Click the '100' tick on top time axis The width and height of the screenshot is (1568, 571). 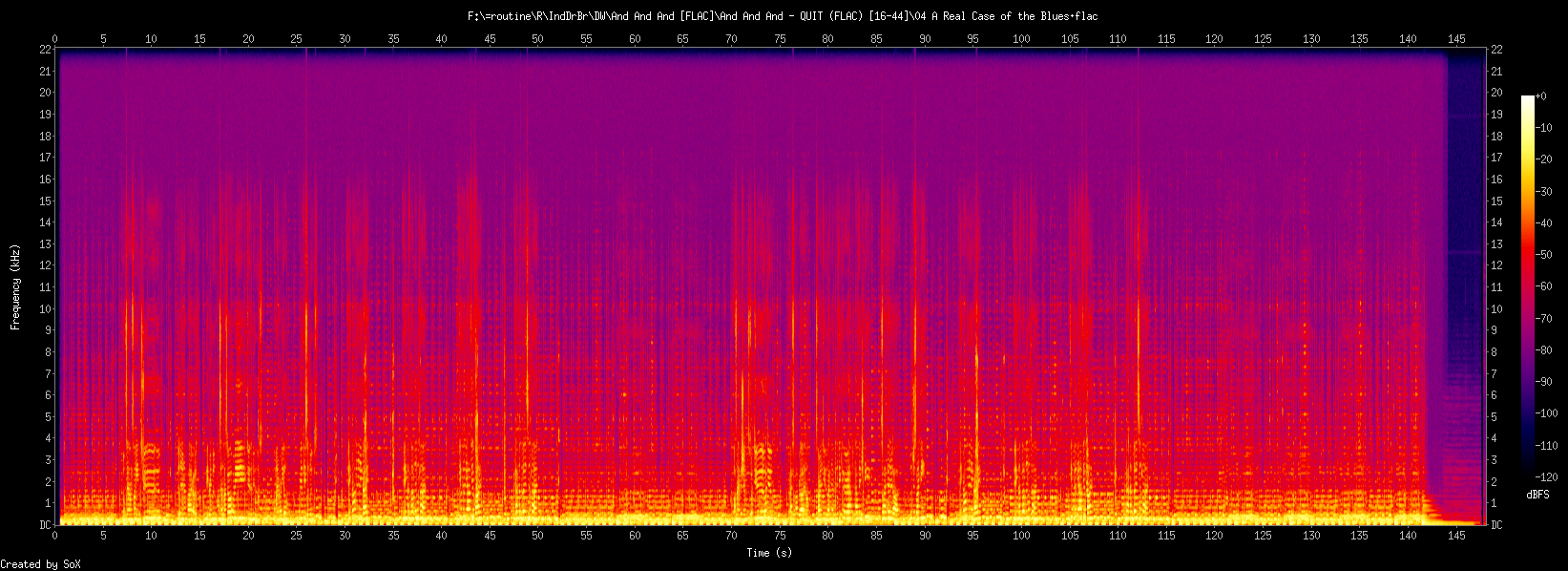pyautogui.click(x=1021, y=39)
